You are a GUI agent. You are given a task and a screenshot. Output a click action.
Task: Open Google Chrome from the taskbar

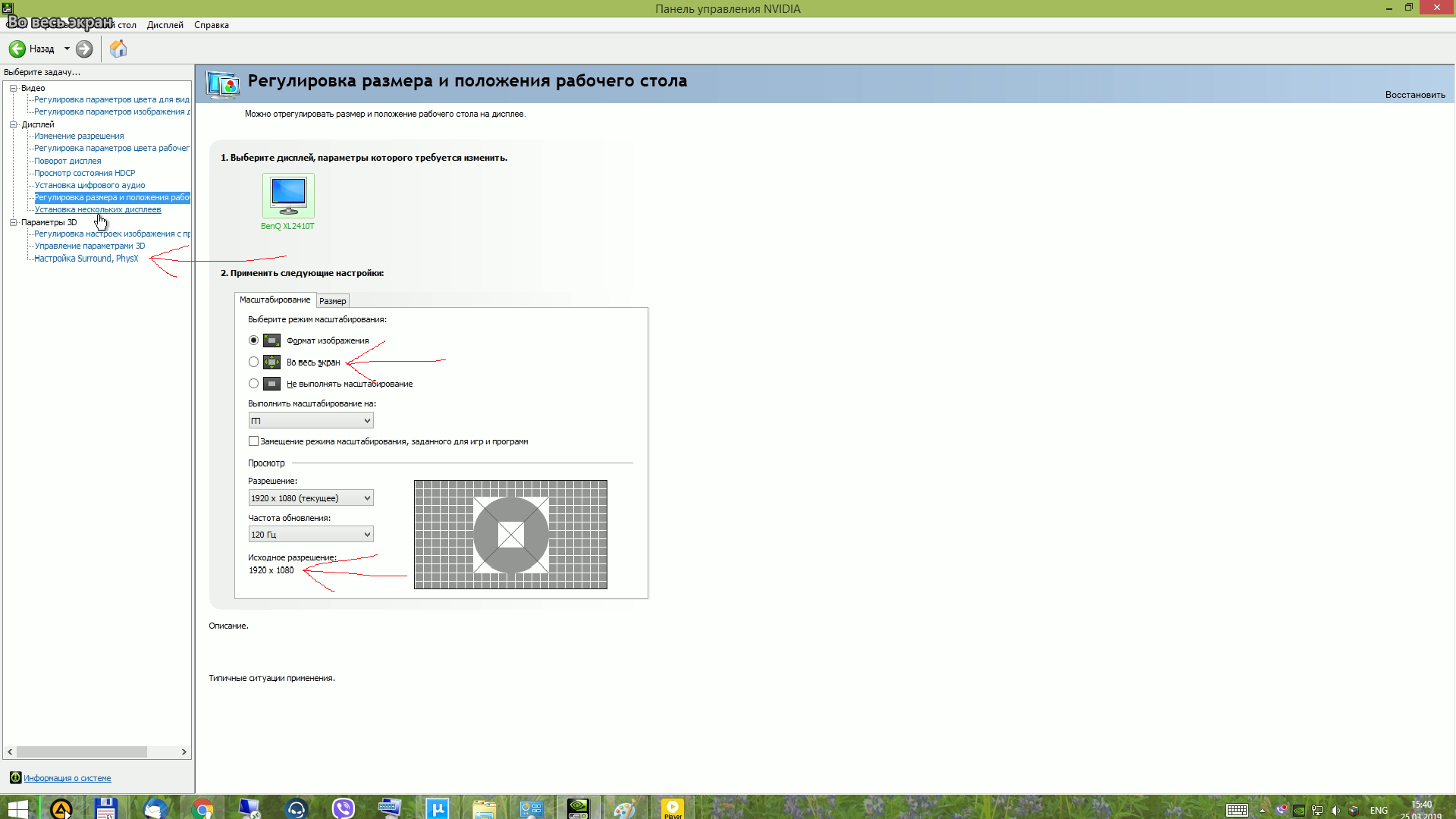(202, 808)
